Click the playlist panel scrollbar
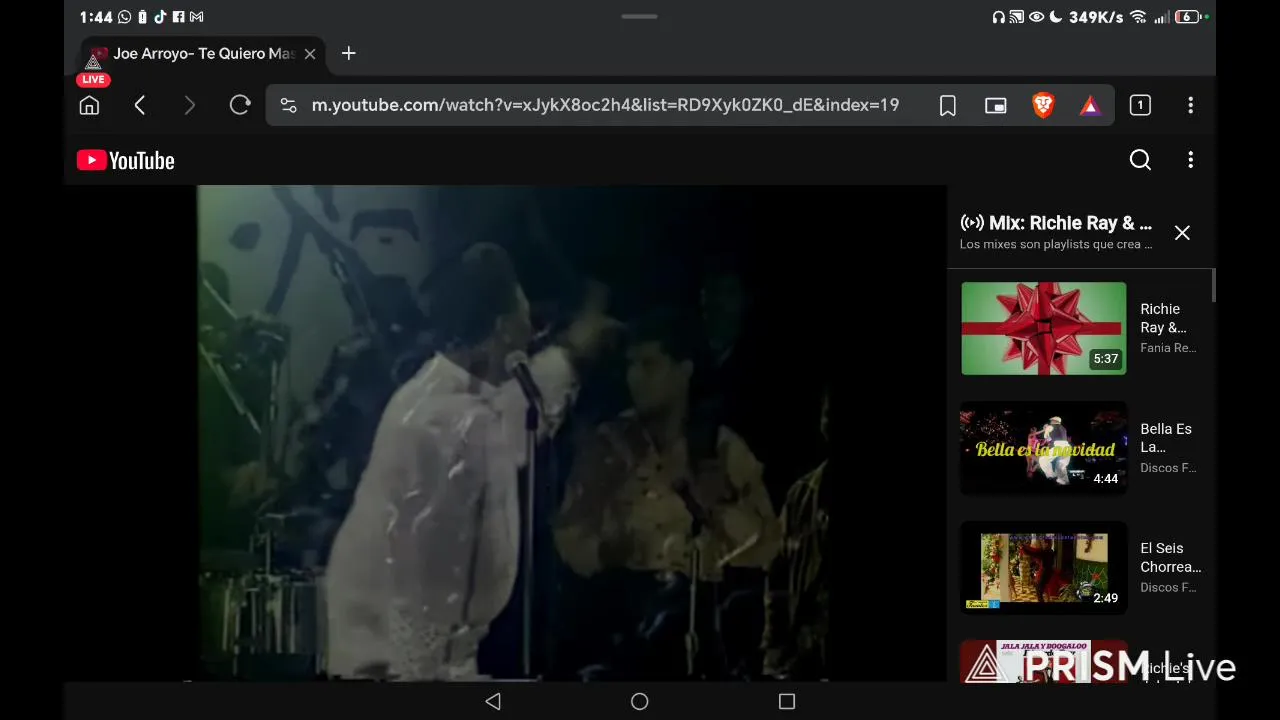This screenshot has width=1280, height=720. 1213,286
